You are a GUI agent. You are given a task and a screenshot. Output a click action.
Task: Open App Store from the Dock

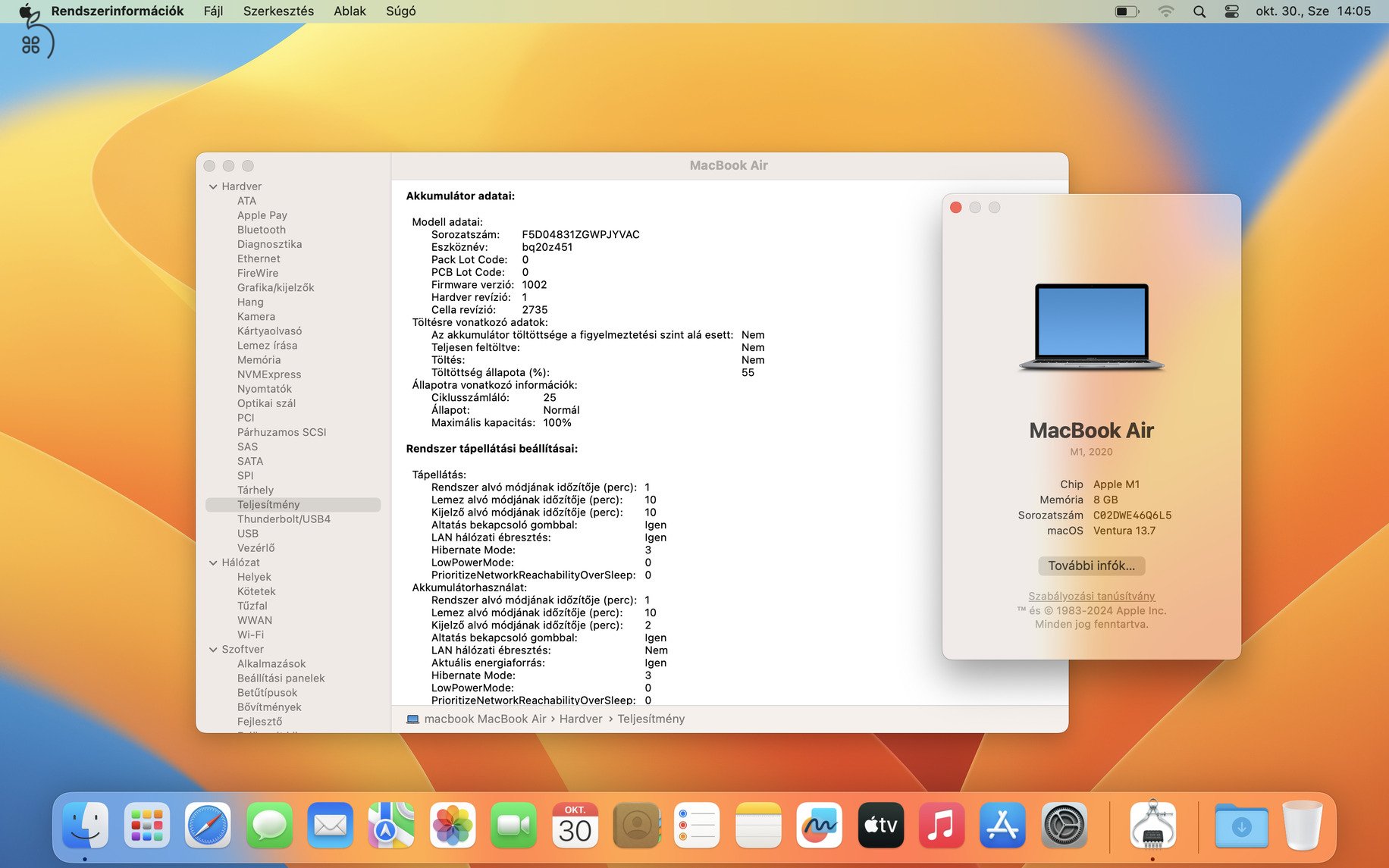1003,825
